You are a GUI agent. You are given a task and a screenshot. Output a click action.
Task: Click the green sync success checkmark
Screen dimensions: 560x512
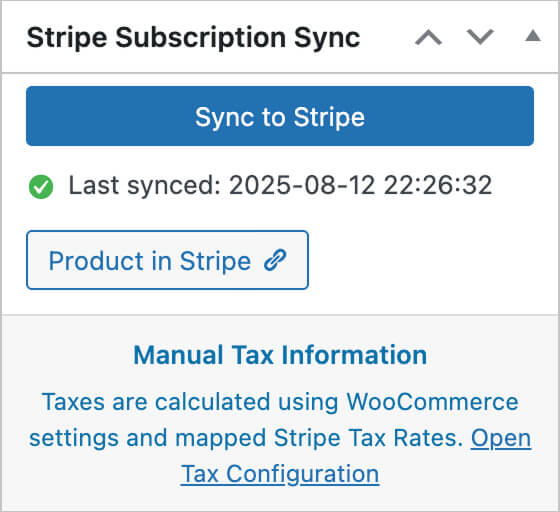click(x=41, y=187)
